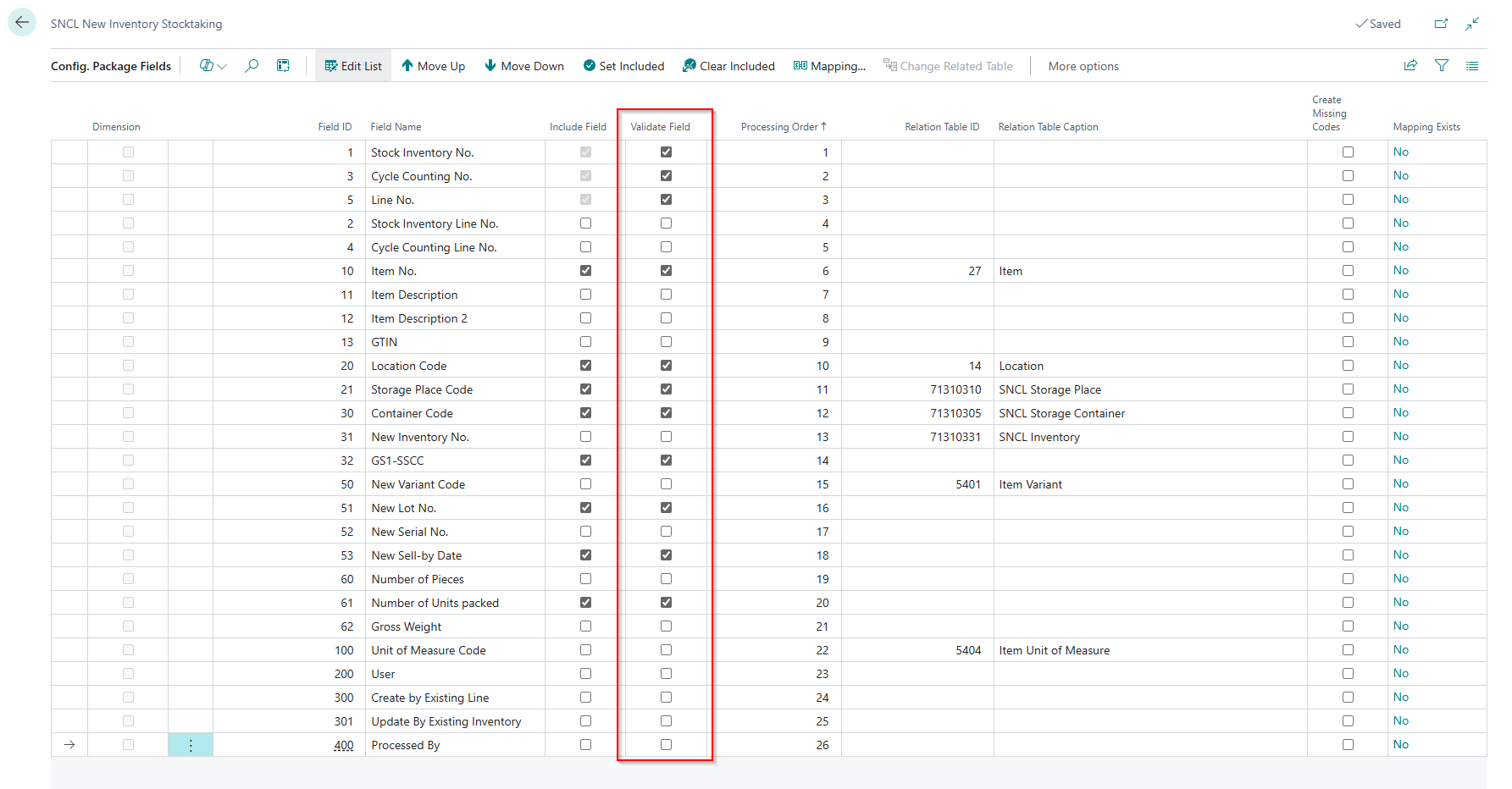1512x789 pixels.
Task: Collapse the page with shrink icon
Action: click(1472, 24)
